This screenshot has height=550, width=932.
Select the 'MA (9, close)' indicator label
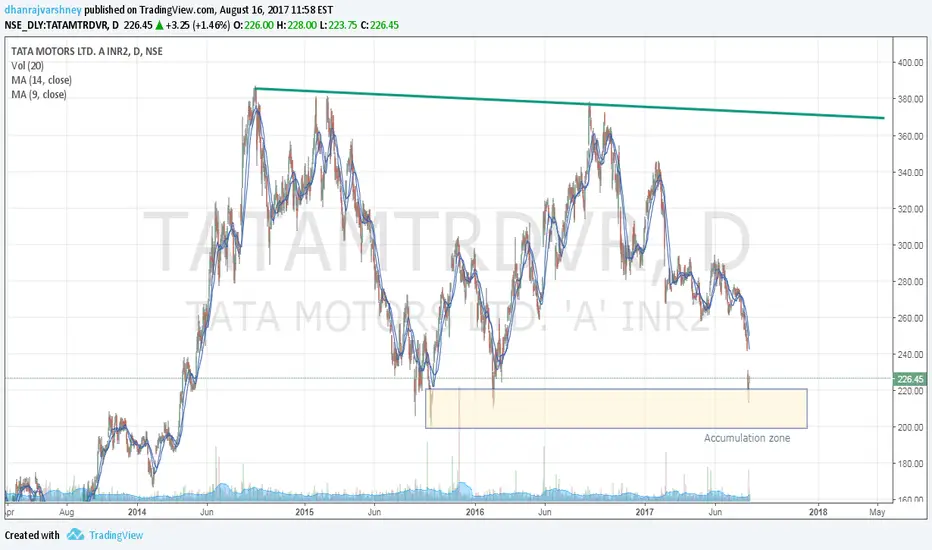coord(39,95)
